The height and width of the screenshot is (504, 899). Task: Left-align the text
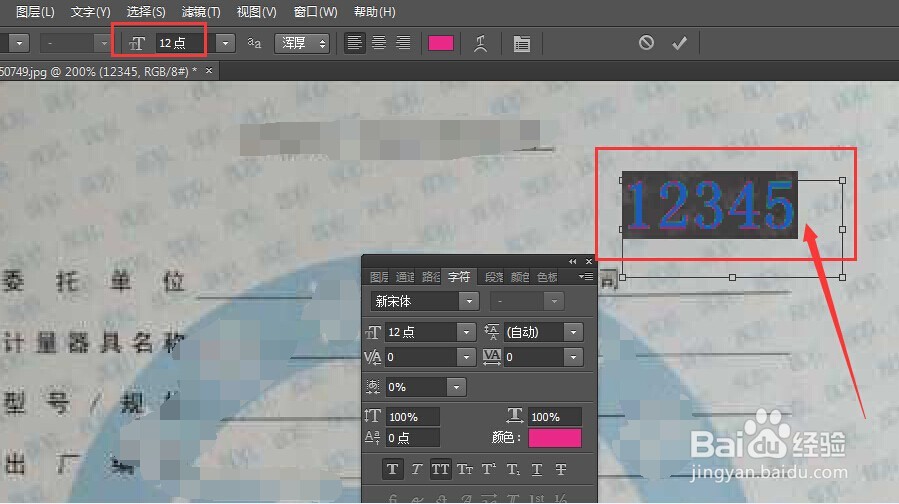pos(354,42)
